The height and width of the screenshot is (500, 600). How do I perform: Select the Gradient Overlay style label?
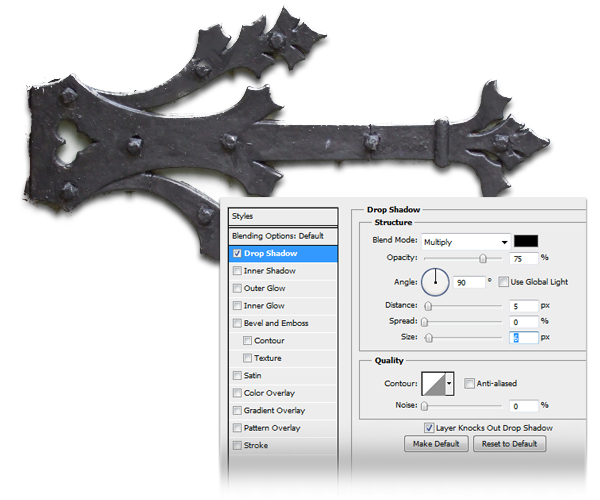tap(274, 410)
